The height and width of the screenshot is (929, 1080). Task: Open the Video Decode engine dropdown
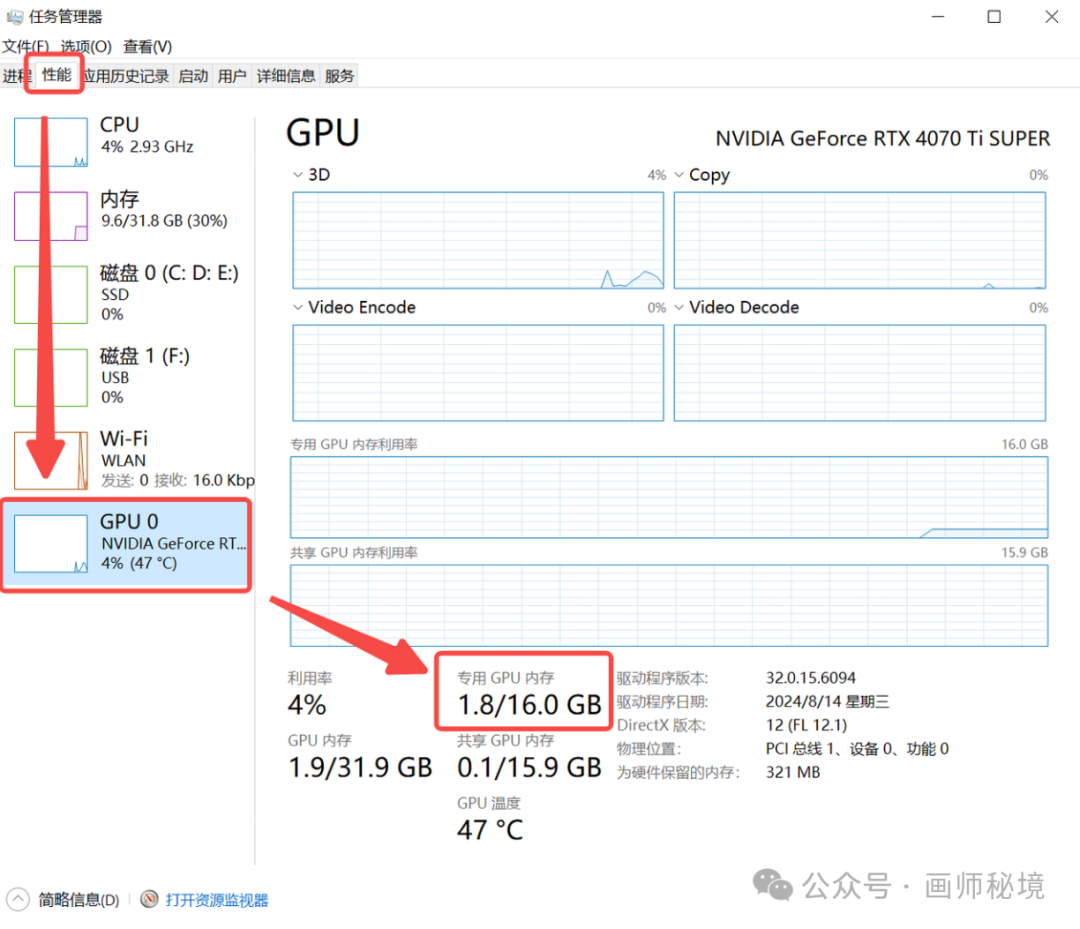pyautogui.click(x=679, y=307)
